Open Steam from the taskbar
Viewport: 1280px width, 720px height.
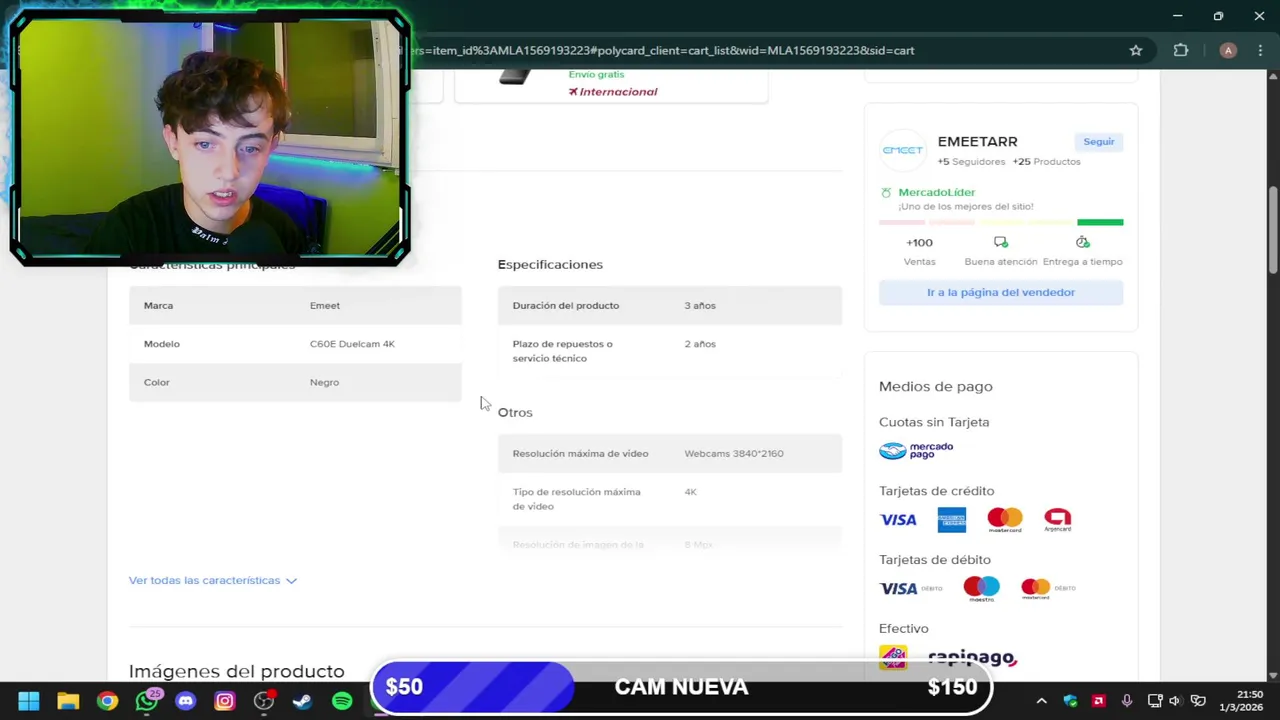[x=302, y=701]
